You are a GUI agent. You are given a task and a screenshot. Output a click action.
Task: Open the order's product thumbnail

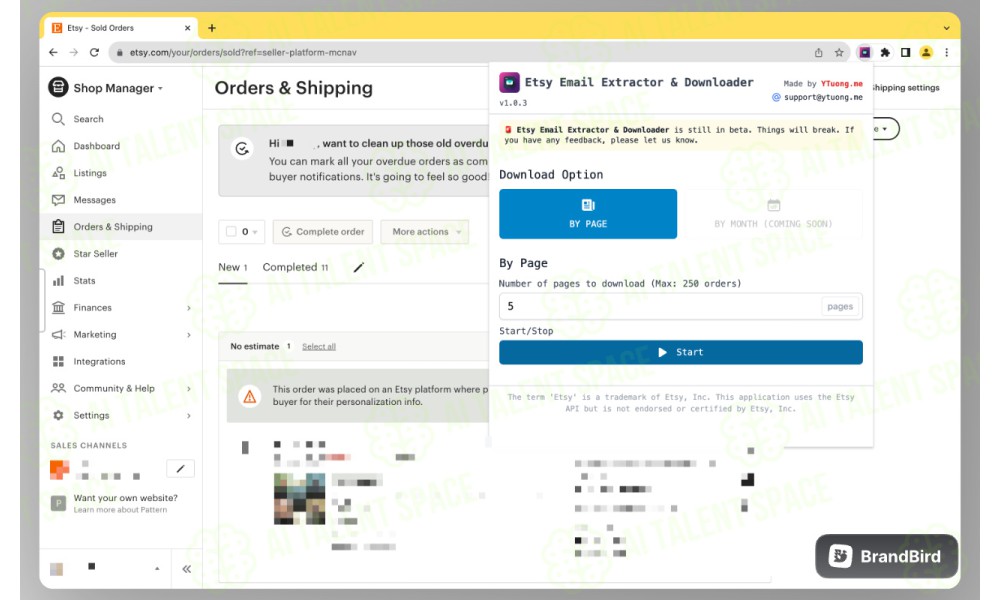[x=299, y=499]
